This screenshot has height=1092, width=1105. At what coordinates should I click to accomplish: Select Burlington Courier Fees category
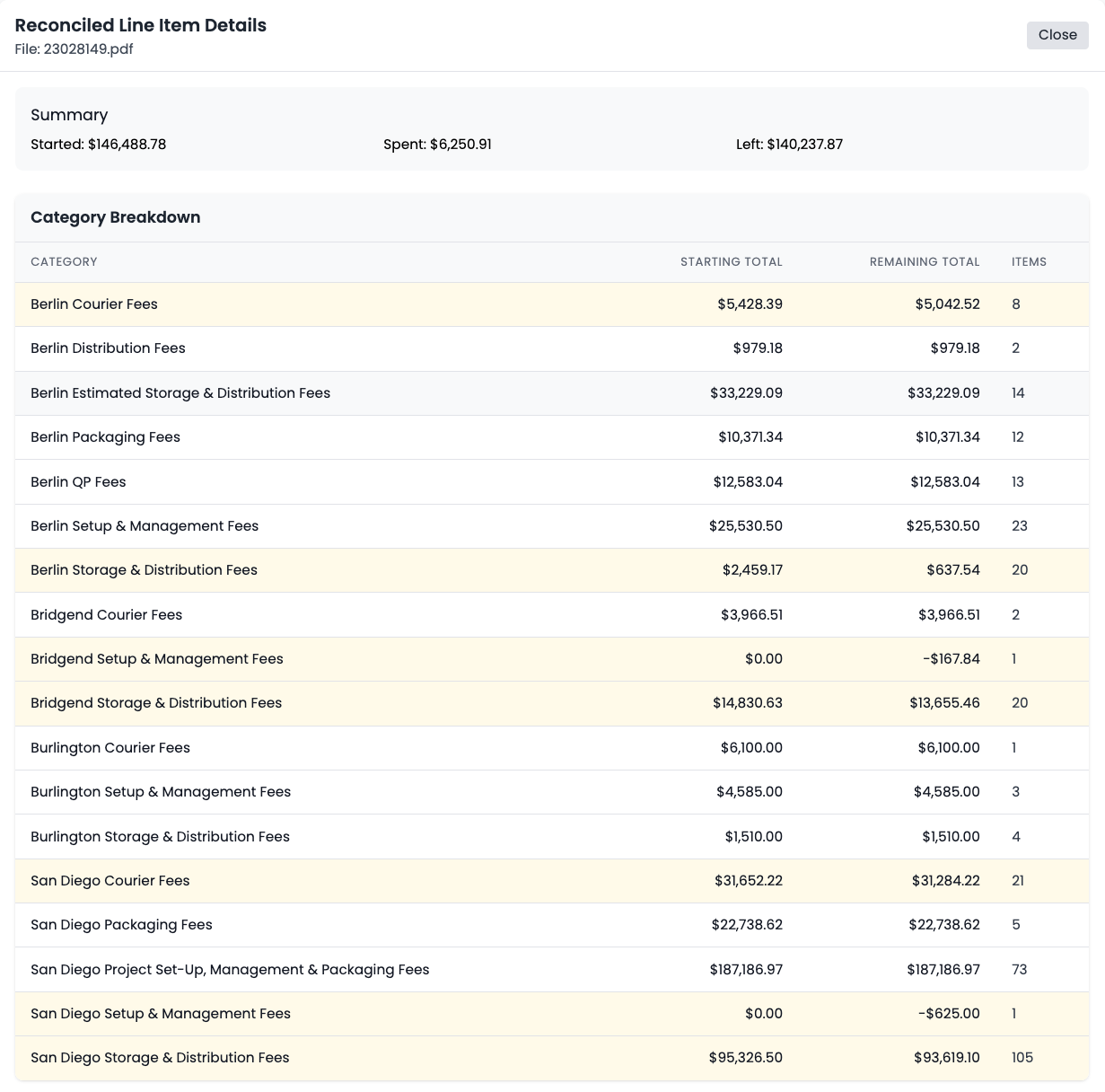(552, 748)
